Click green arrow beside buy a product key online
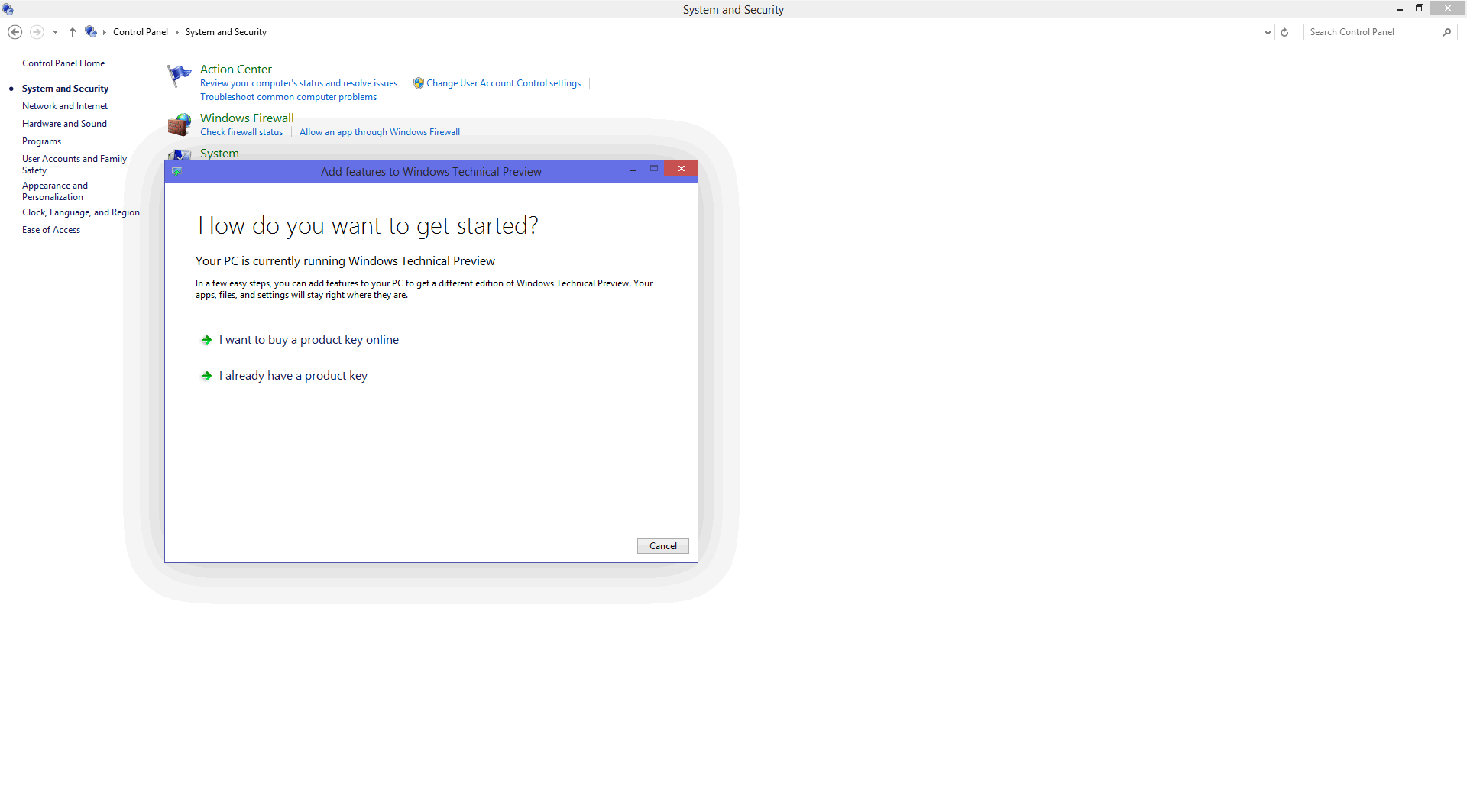Image resolution: width=1467 pixels, height=812 pixels. point(206,340)
